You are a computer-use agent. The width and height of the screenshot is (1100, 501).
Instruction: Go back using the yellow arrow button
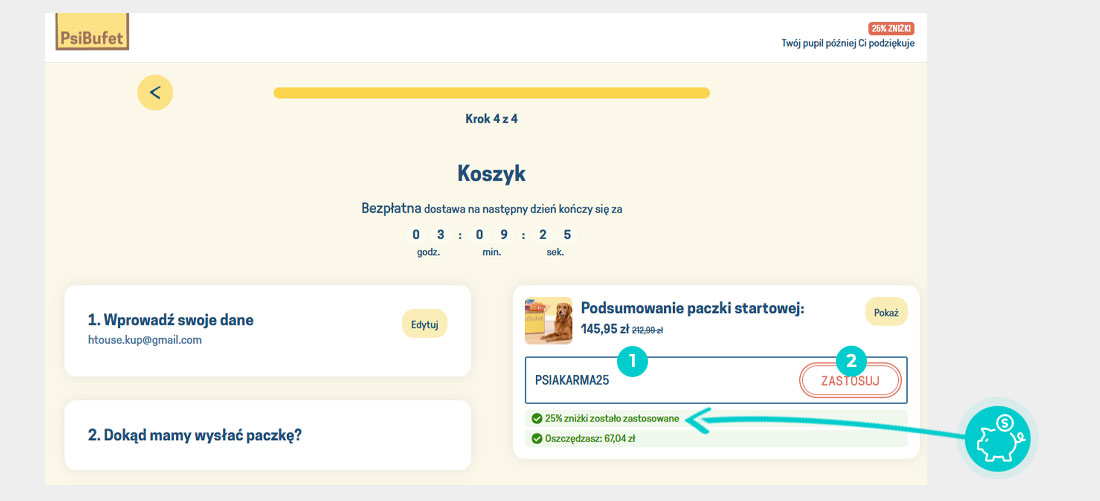tap(155, 92)
